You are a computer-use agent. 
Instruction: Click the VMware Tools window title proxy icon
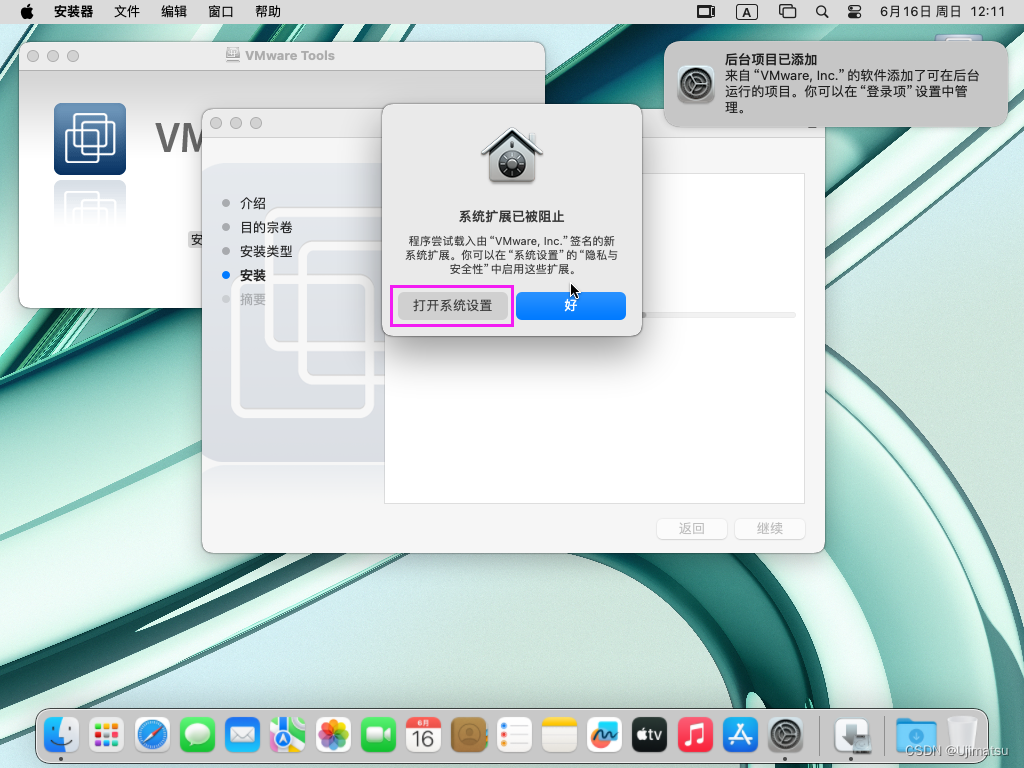pyautogui.click(x=232, y=55)
